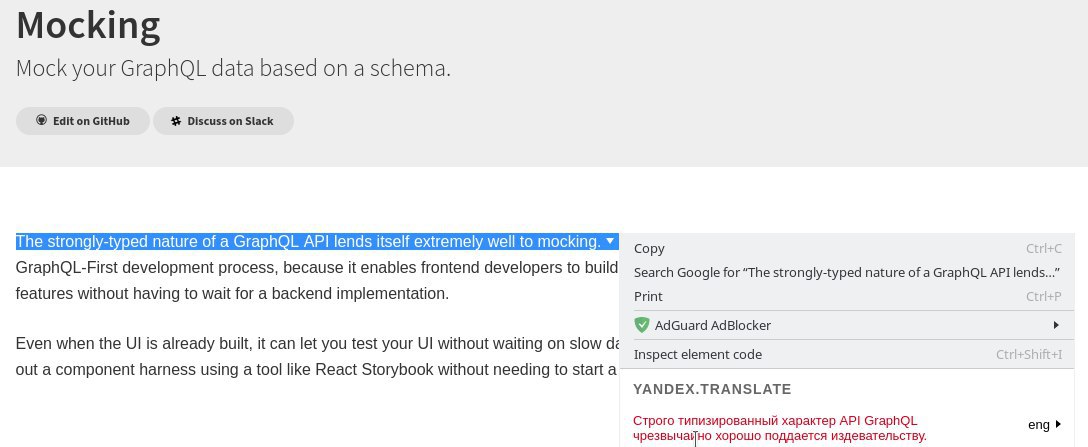
Task: Choose Copy from the context menu
Action: [x=649, y=248]
